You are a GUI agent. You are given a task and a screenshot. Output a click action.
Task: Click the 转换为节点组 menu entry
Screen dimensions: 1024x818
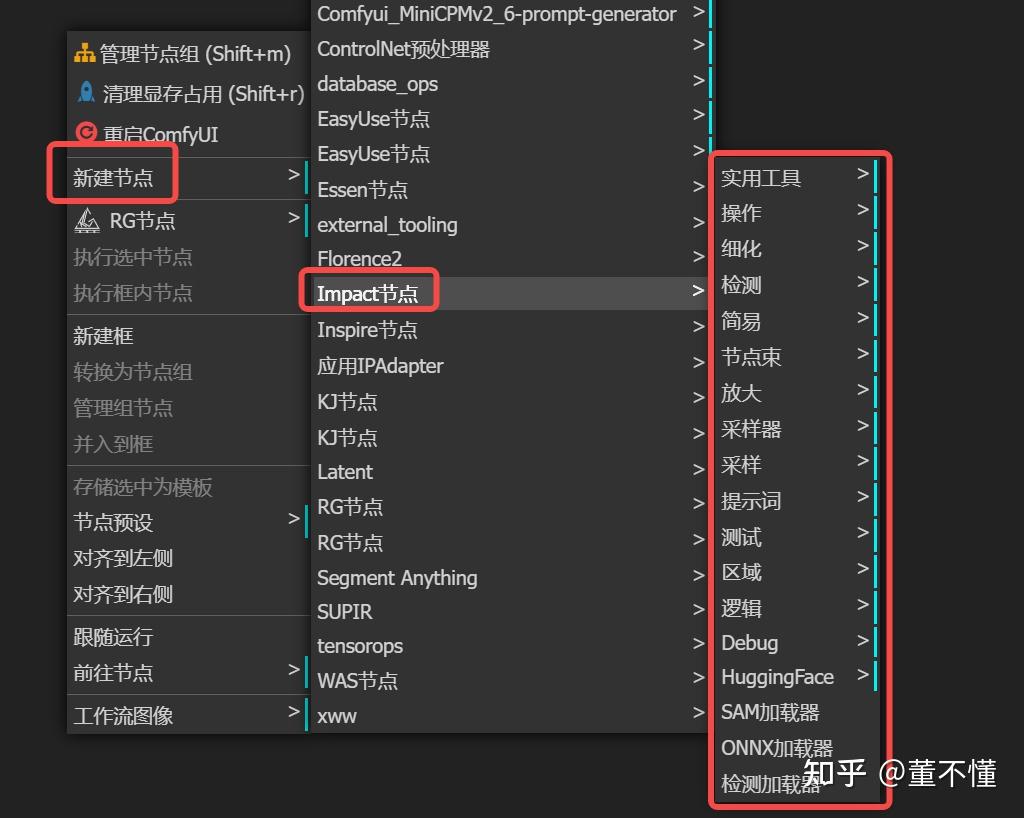coord(187,372)
